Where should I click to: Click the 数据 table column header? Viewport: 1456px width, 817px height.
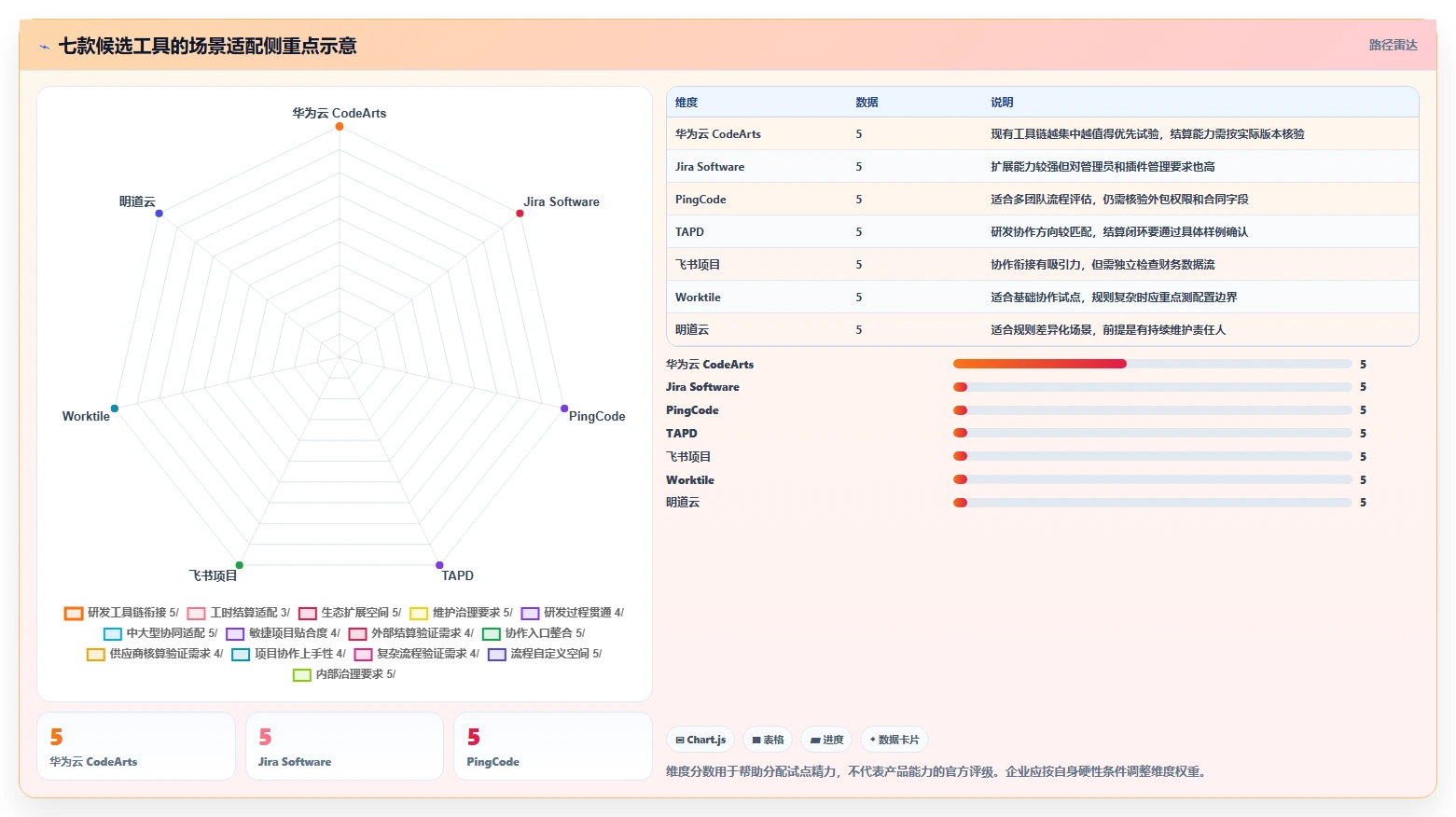(x=867, y=103)
